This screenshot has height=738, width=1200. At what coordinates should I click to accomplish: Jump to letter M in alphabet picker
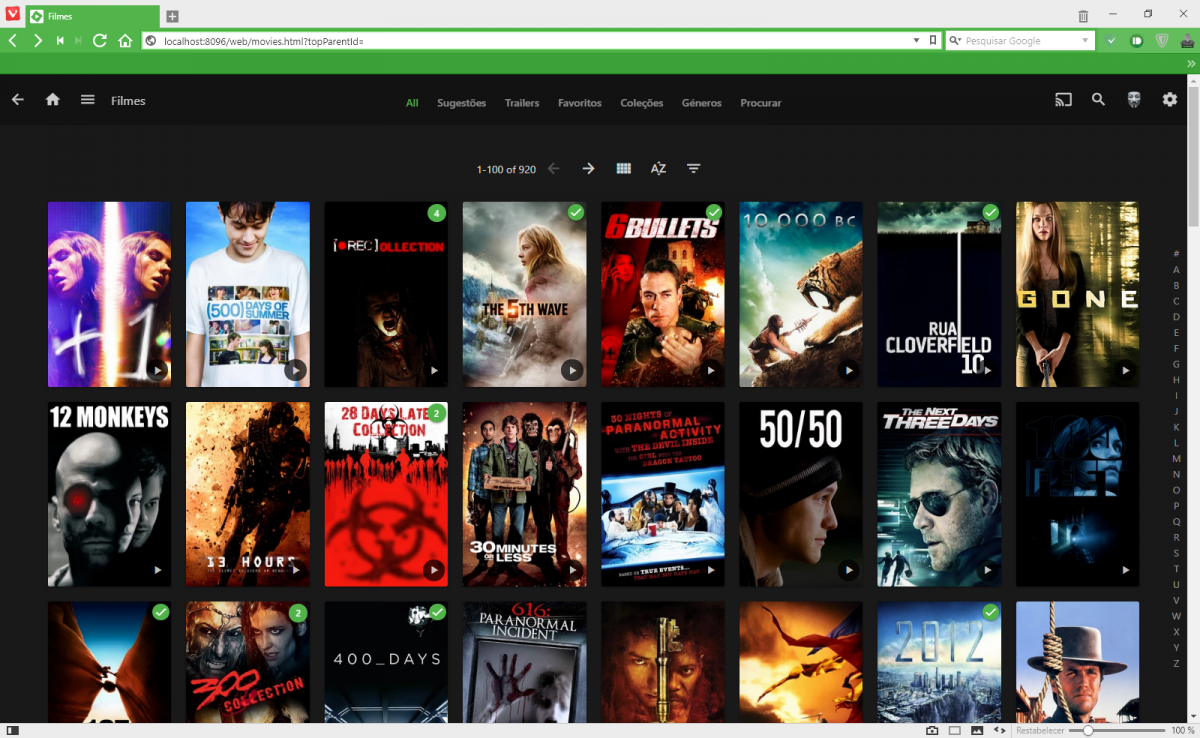click(x=1176, y=458)
